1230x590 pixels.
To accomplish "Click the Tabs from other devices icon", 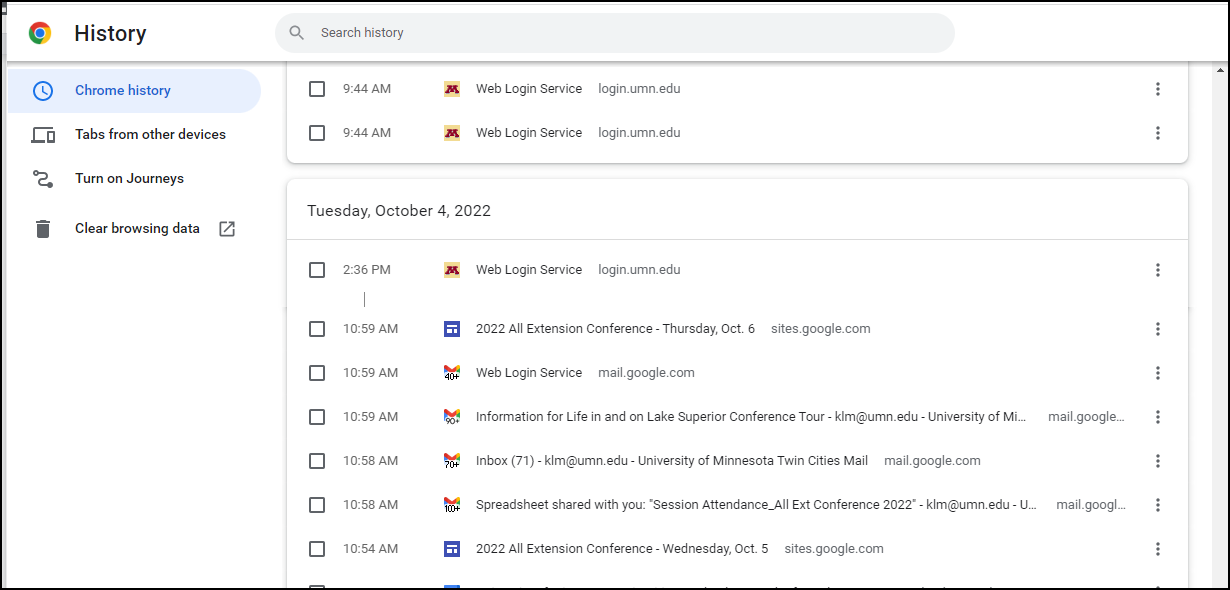I will click(42, 135).
